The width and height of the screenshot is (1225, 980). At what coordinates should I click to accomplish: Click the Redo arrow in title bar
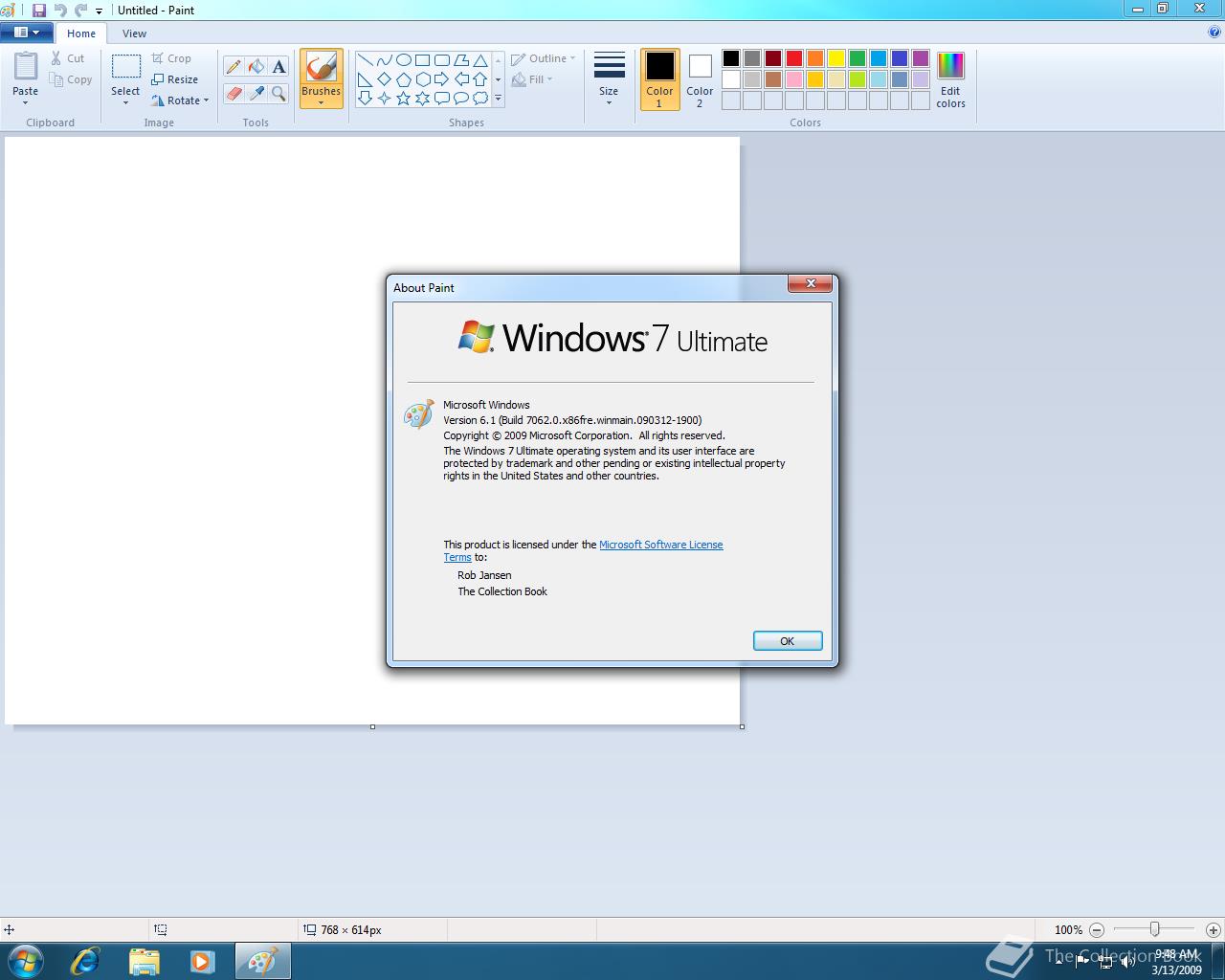point(81,10)
